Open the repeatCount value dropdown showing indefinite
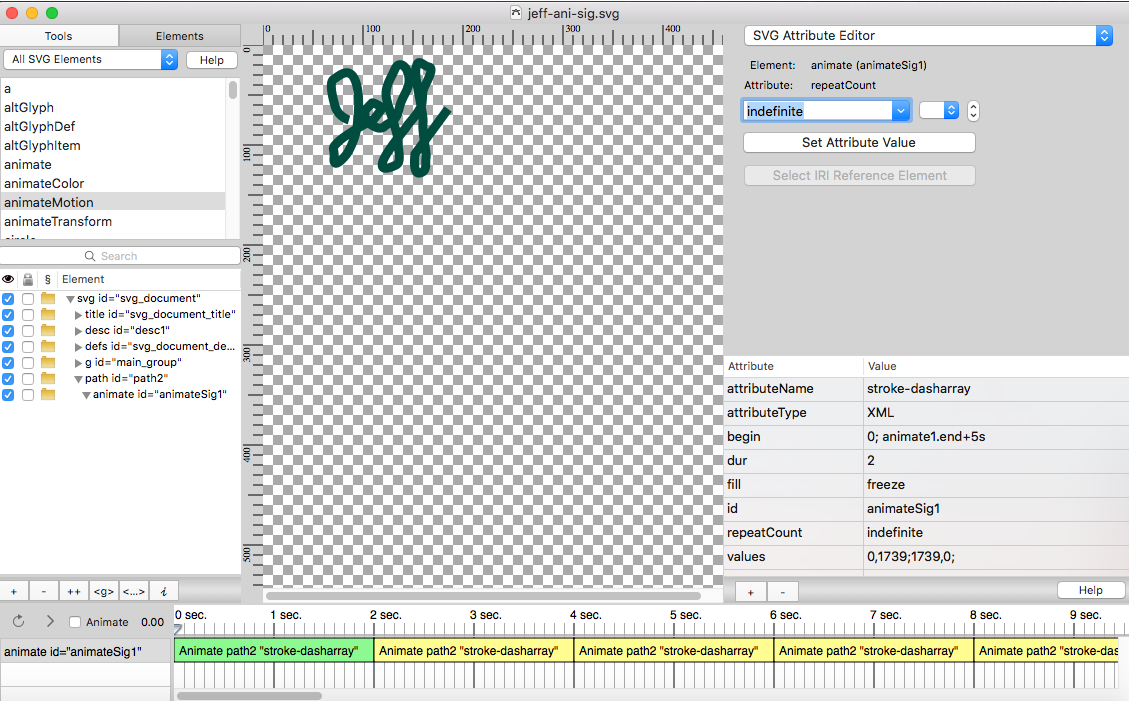The image size is (1129, 701). coord(900,110)
